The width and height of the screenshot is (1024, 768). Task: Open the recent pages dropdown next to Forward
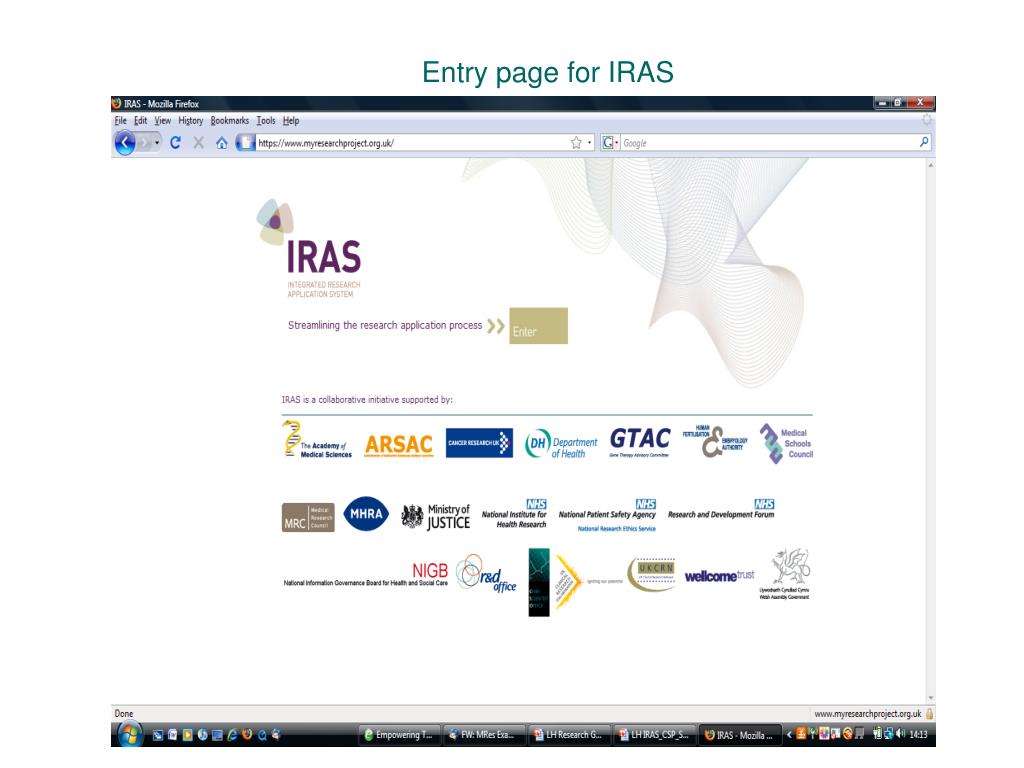157,143
